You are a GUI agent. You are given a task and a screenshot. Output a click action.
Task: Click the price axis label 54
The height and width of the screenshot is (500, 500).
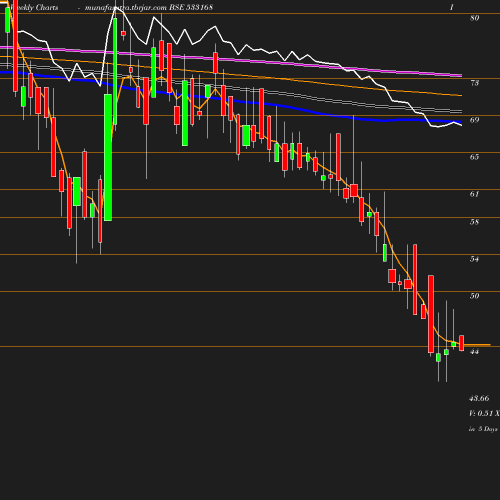[475, 259]
